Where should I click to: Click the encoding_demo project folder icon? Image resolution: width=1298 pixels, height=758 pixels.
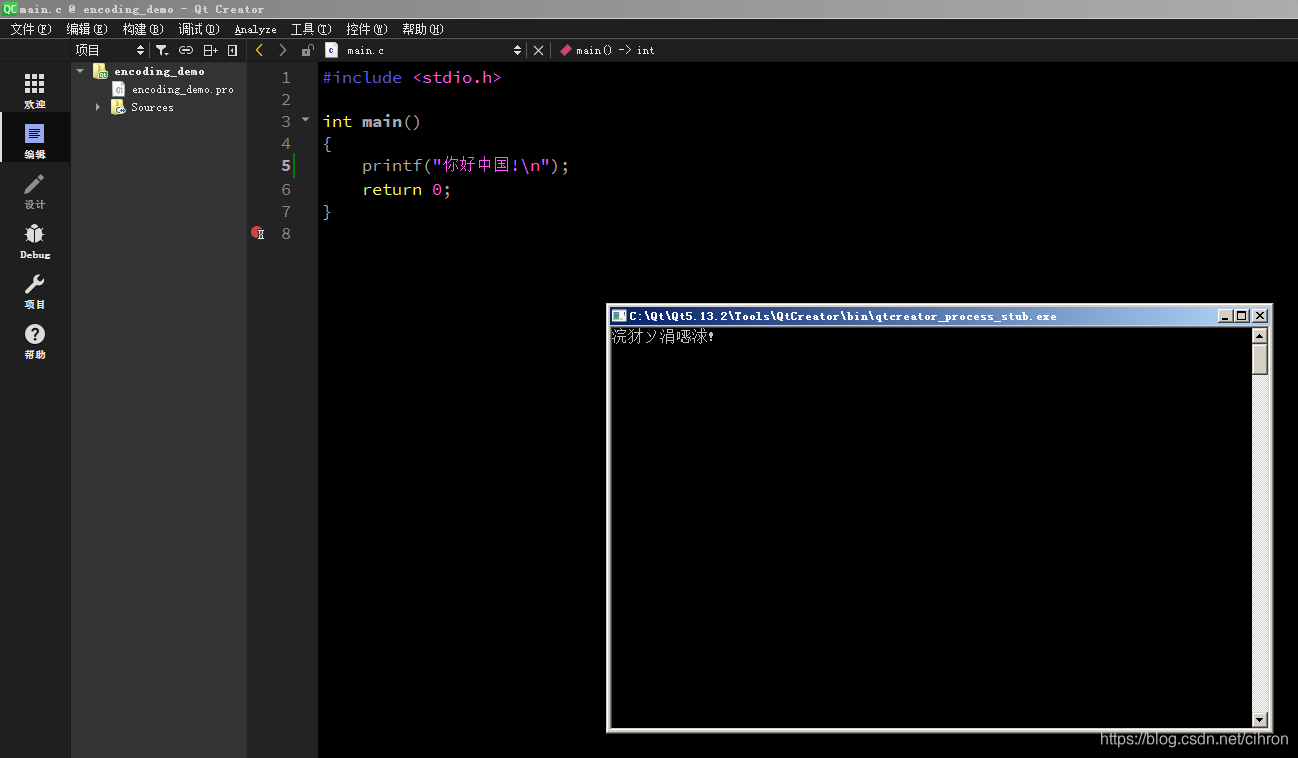point(100,71)
